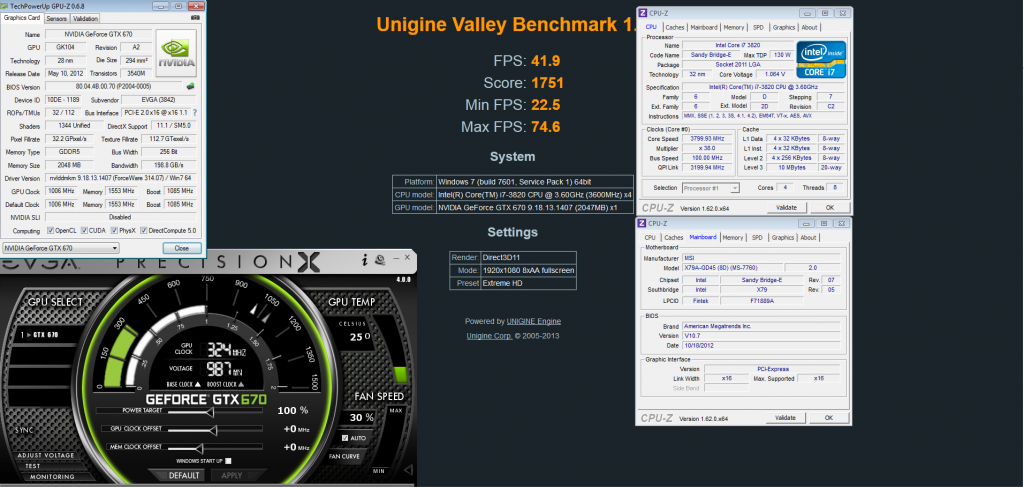Click the SYNC button in Precision X

[x=25, y=430]
